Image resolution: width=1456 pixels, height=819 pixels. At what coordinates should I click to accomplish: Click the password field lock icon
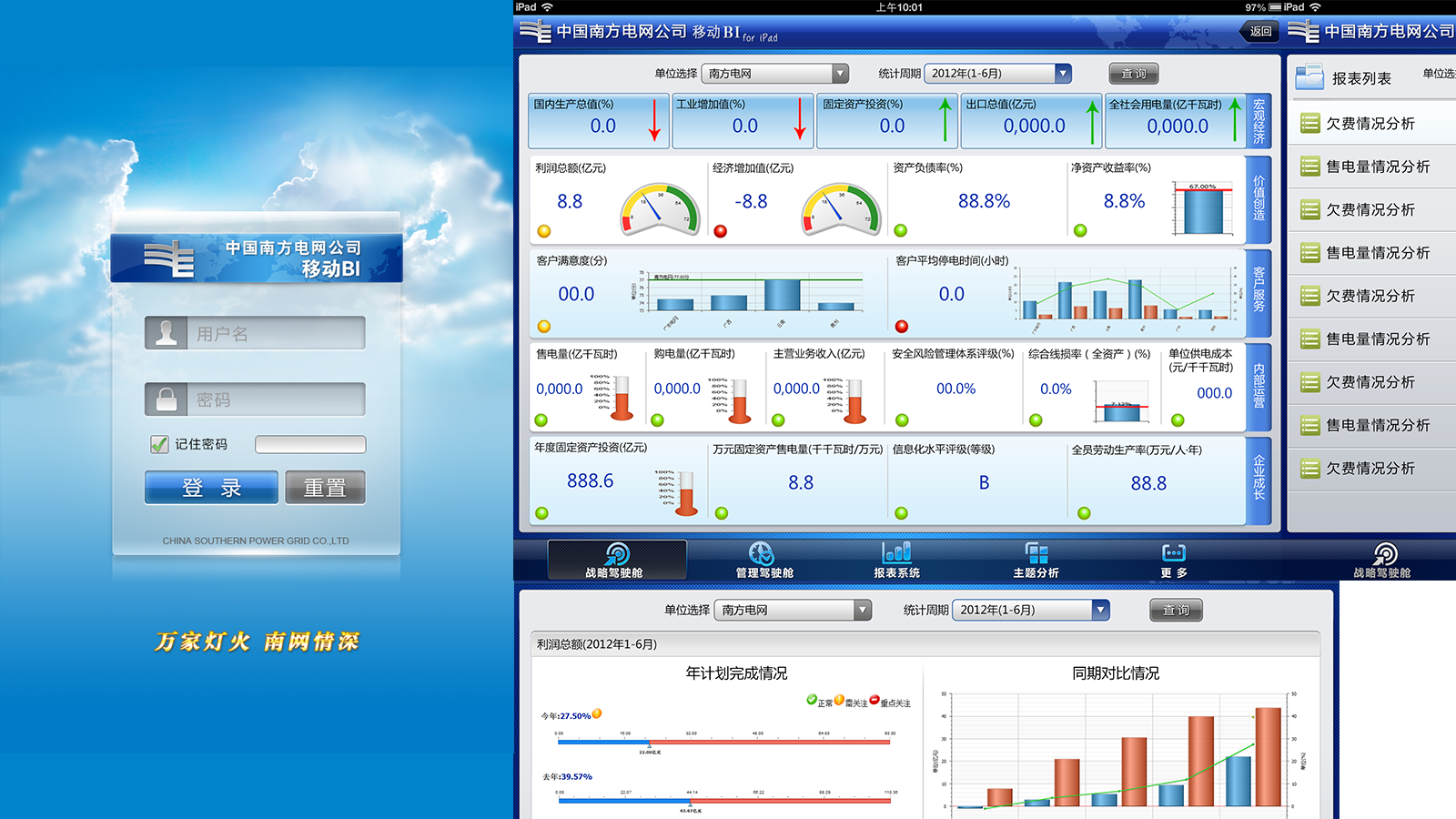tap(167, 399)
